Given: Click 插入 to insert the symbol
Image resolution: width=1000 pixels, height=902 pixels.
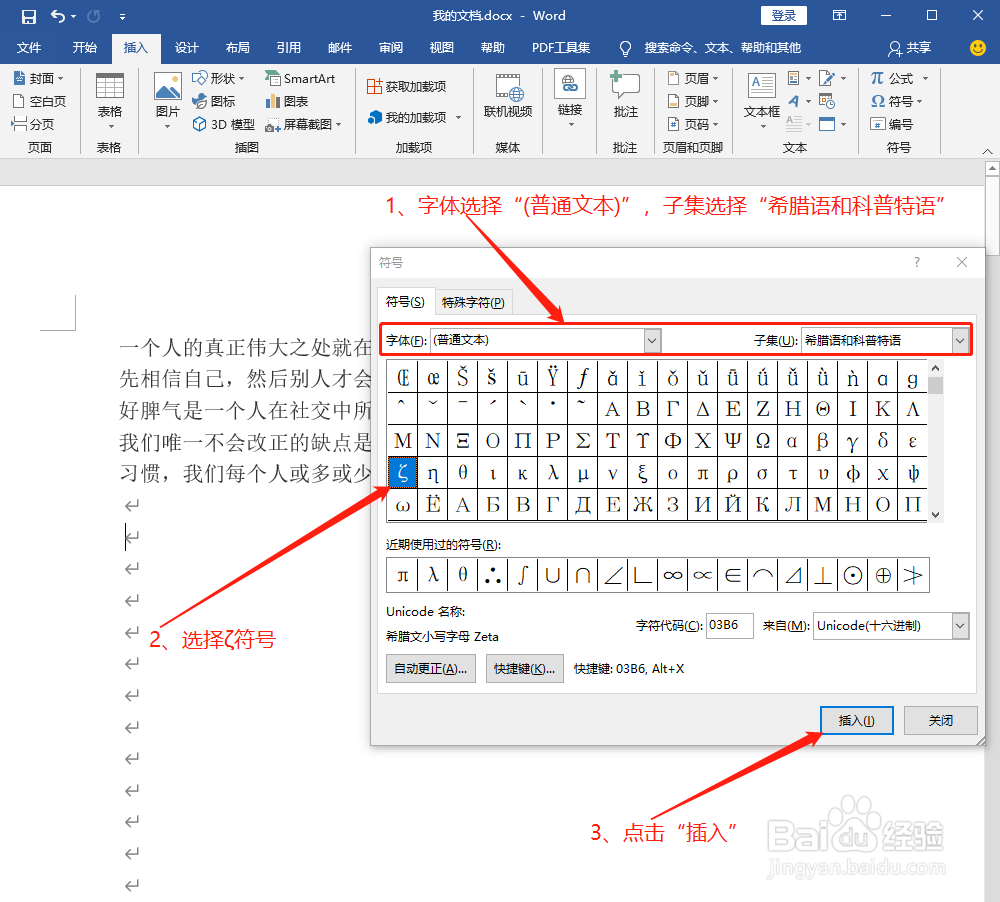Looking at the screenshot, I should (857, 720).
